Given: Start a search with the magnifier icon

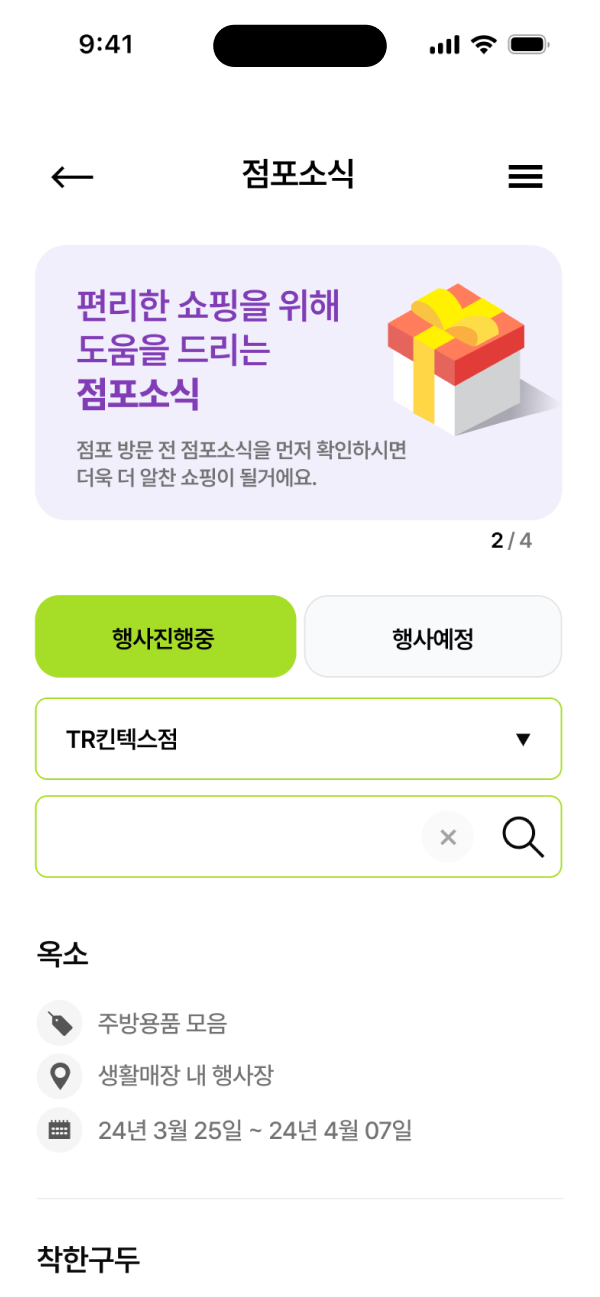Looking at the screenshot, I should point(523,837).
